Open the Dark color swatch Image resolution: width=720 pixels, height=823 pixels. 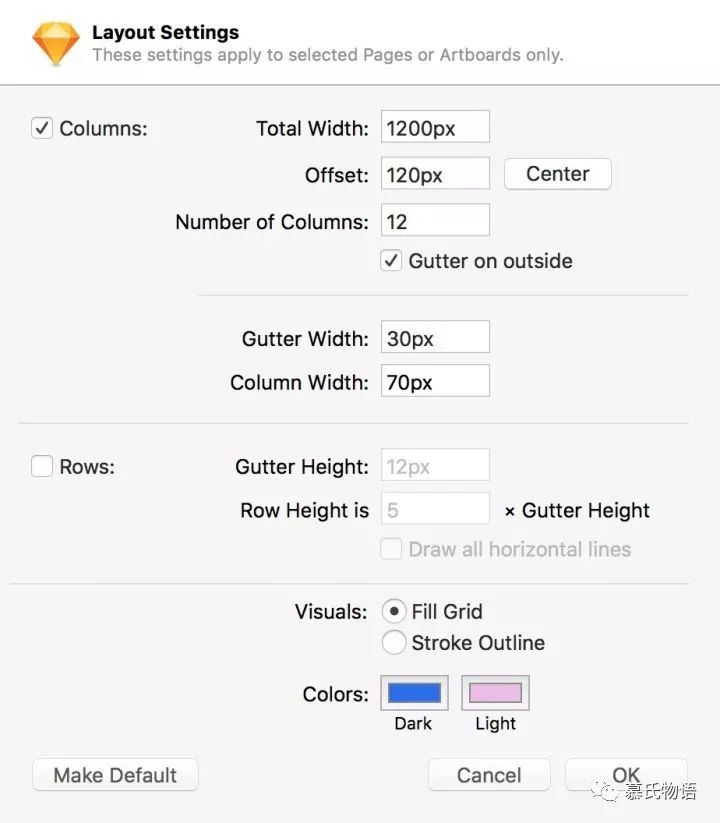pyautogui.click(x=414, y=693)
